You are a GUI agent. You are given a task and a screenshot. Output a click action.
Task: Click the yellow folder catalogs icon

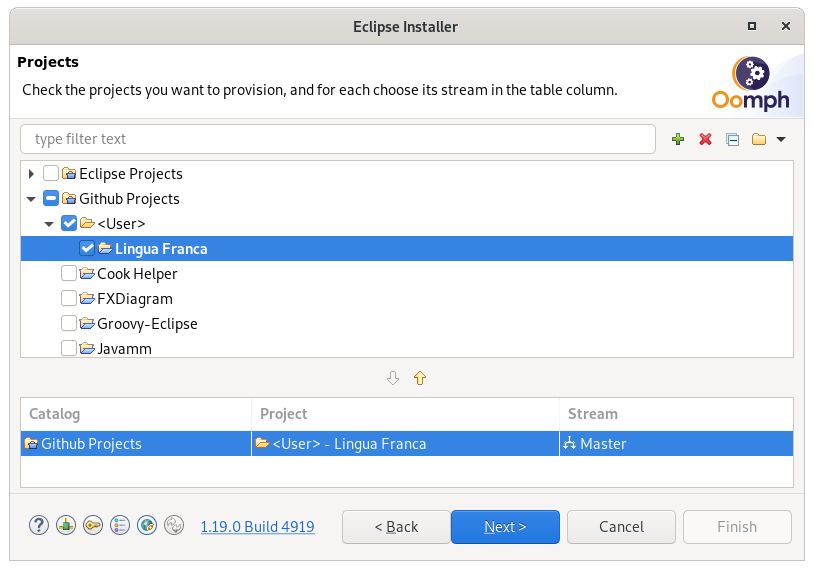pyautogui.click(x=759, y=139)
